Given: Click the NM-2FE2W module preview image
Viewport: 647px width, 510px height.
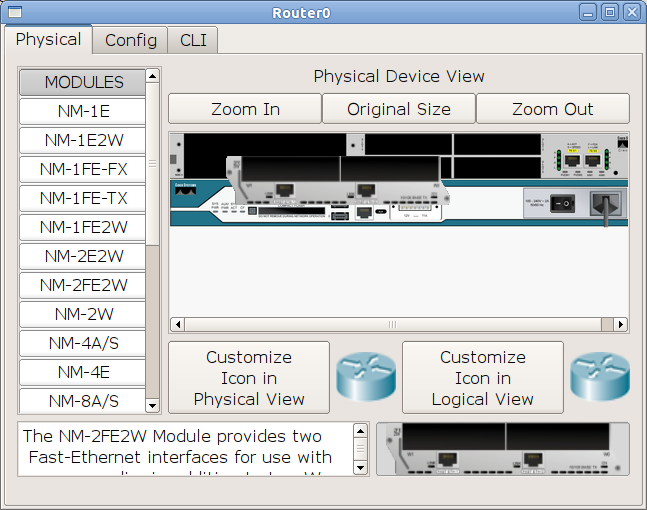Looking at the screenshot, I should pos(503,449).
